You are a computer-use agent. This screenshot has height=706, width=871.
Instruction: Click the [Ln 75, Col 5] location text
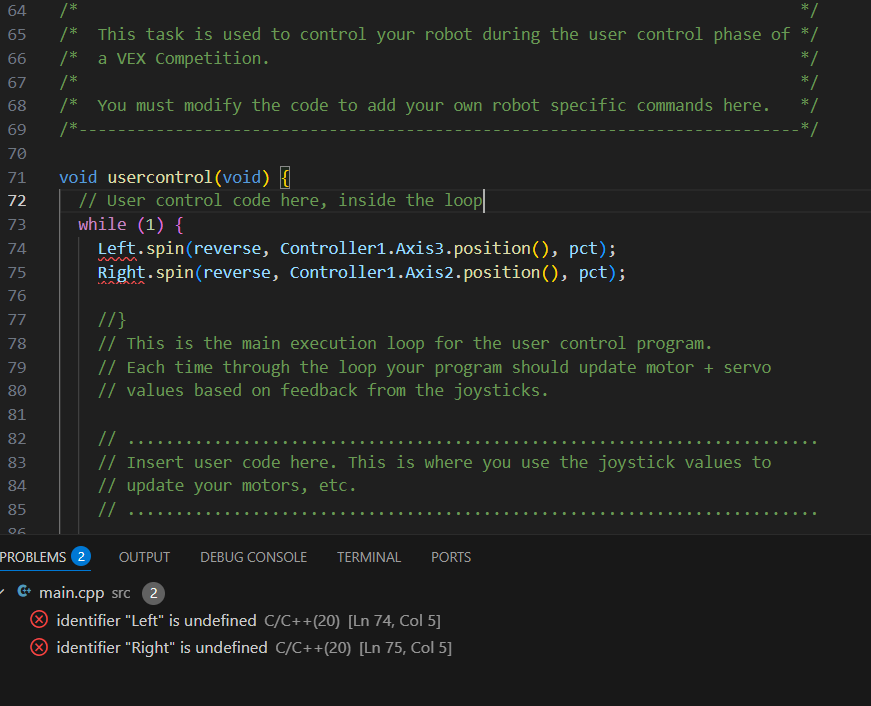point(406,648)
